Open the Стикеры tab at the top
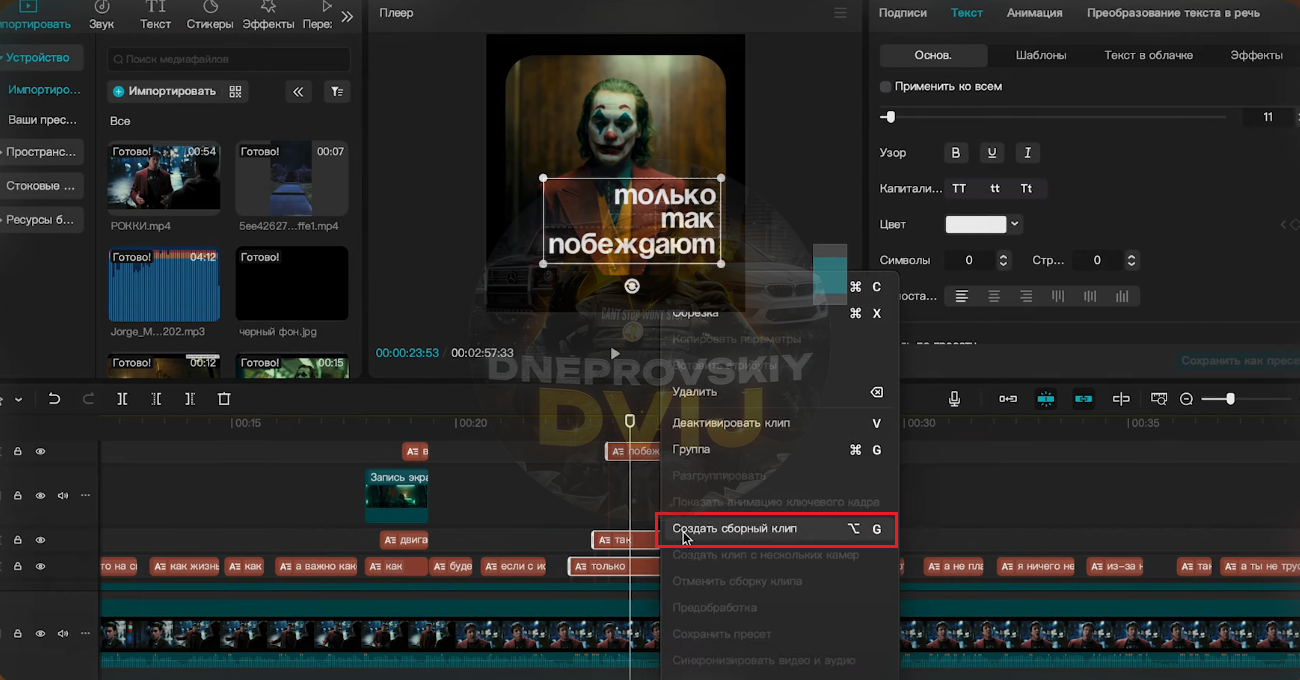Image resolution: width=1300 pixels, height=680 pixels. [210, 15]
